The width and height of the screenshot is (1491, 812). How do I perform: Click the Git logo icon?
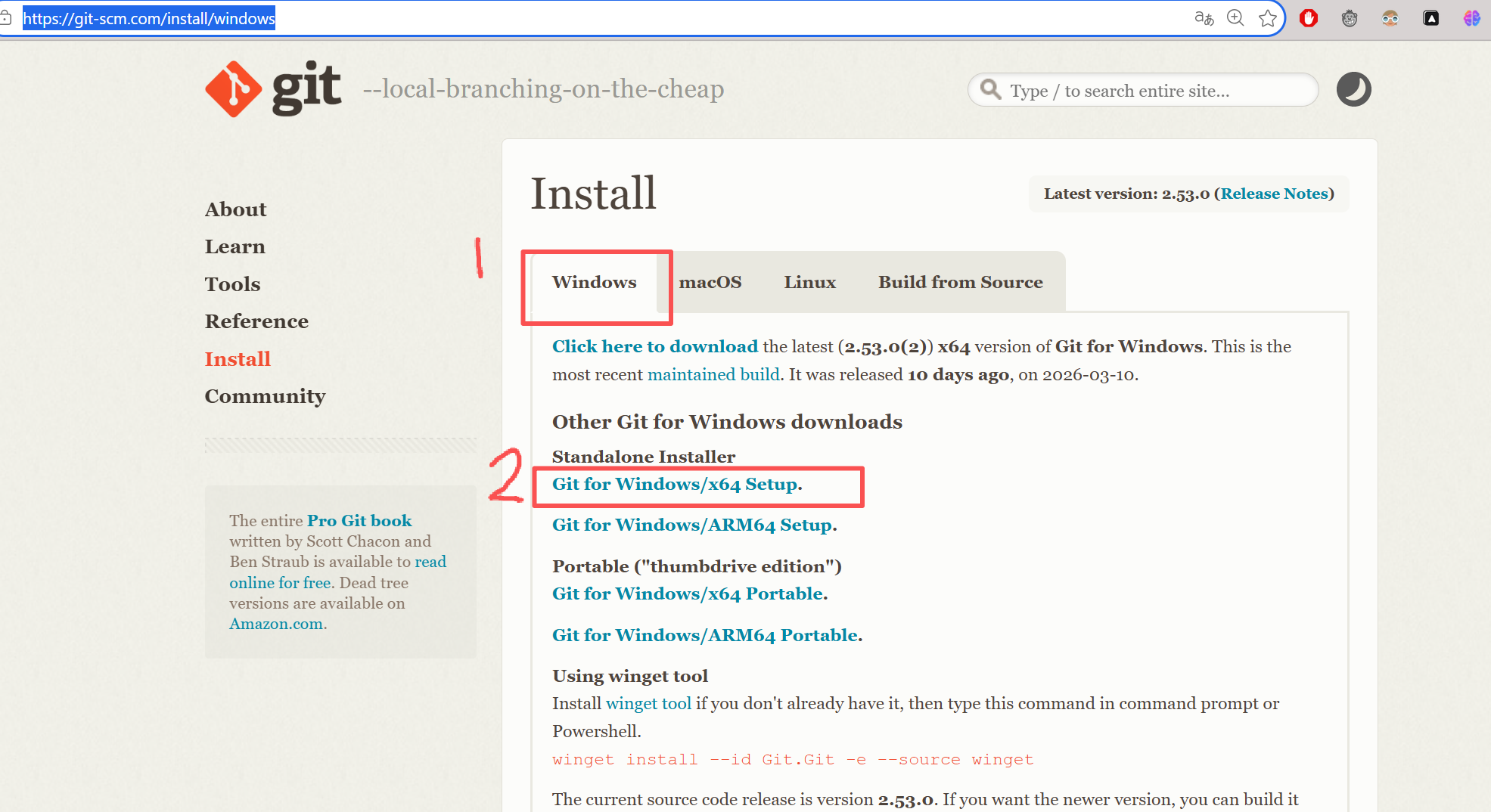pyautogui.click(x=234, y=88)
